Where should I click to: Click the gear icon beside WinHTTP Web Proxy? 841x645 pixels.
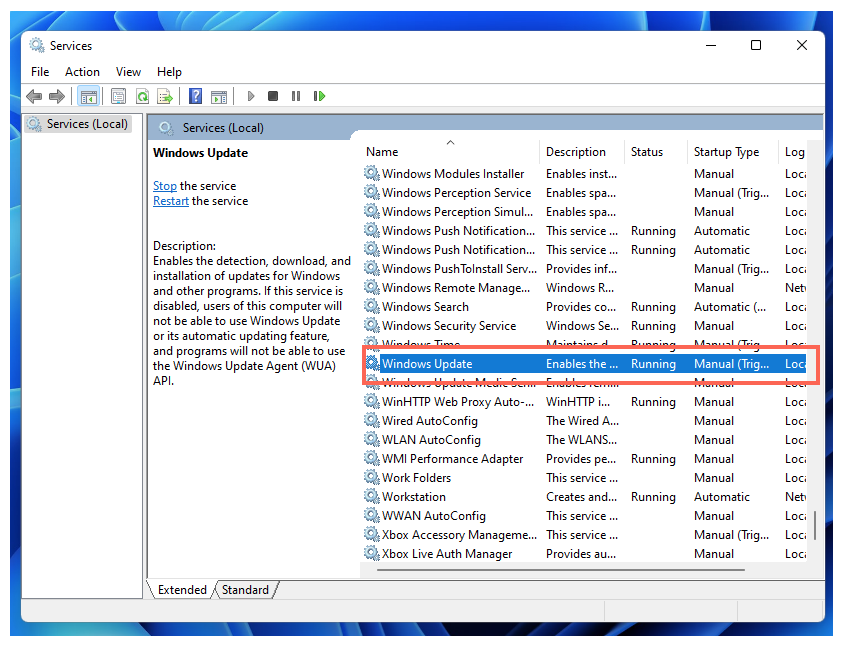tap(371, 402)
